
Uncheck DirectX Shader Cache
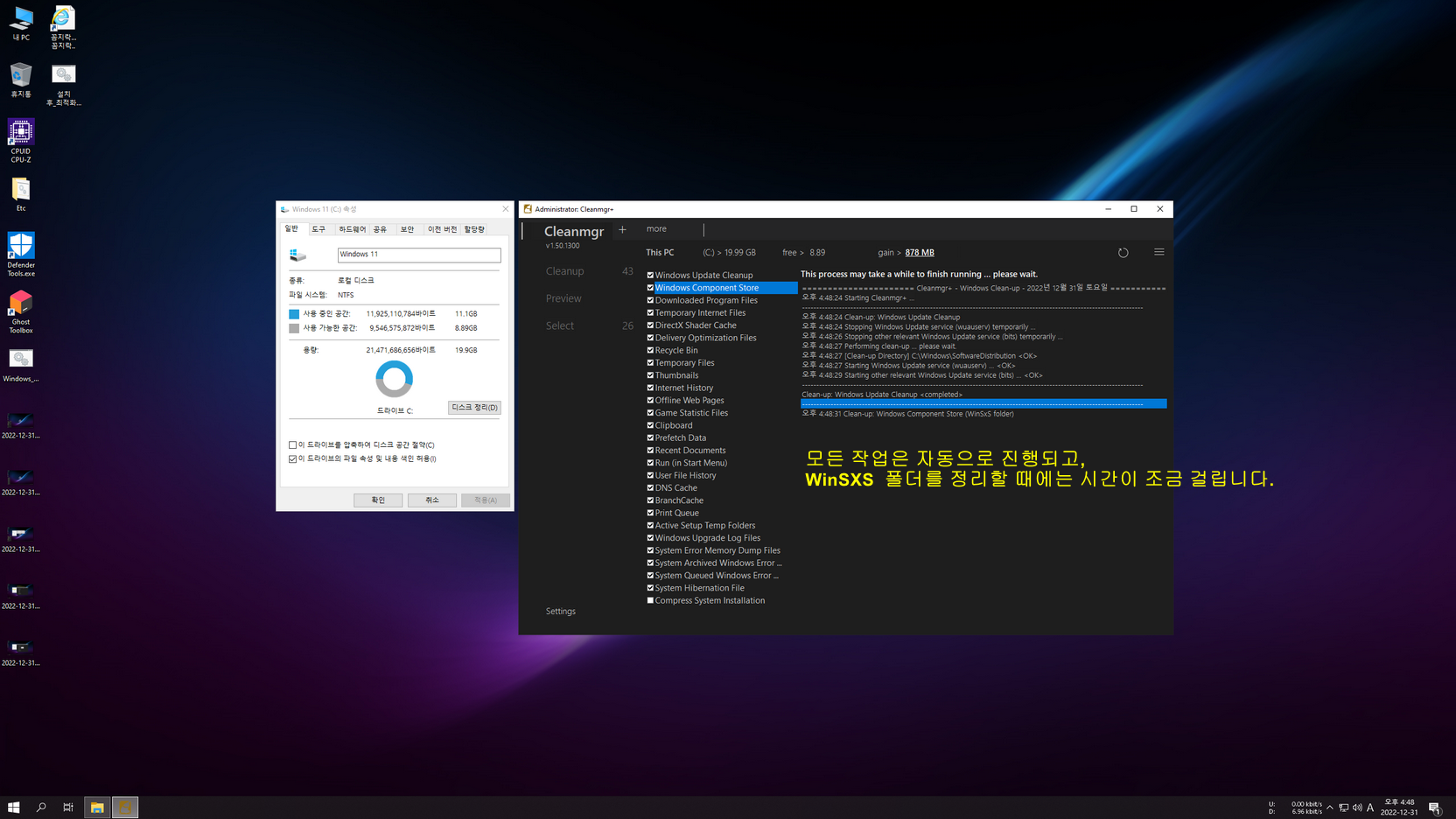pyautogui.click(x=650, y=325)
